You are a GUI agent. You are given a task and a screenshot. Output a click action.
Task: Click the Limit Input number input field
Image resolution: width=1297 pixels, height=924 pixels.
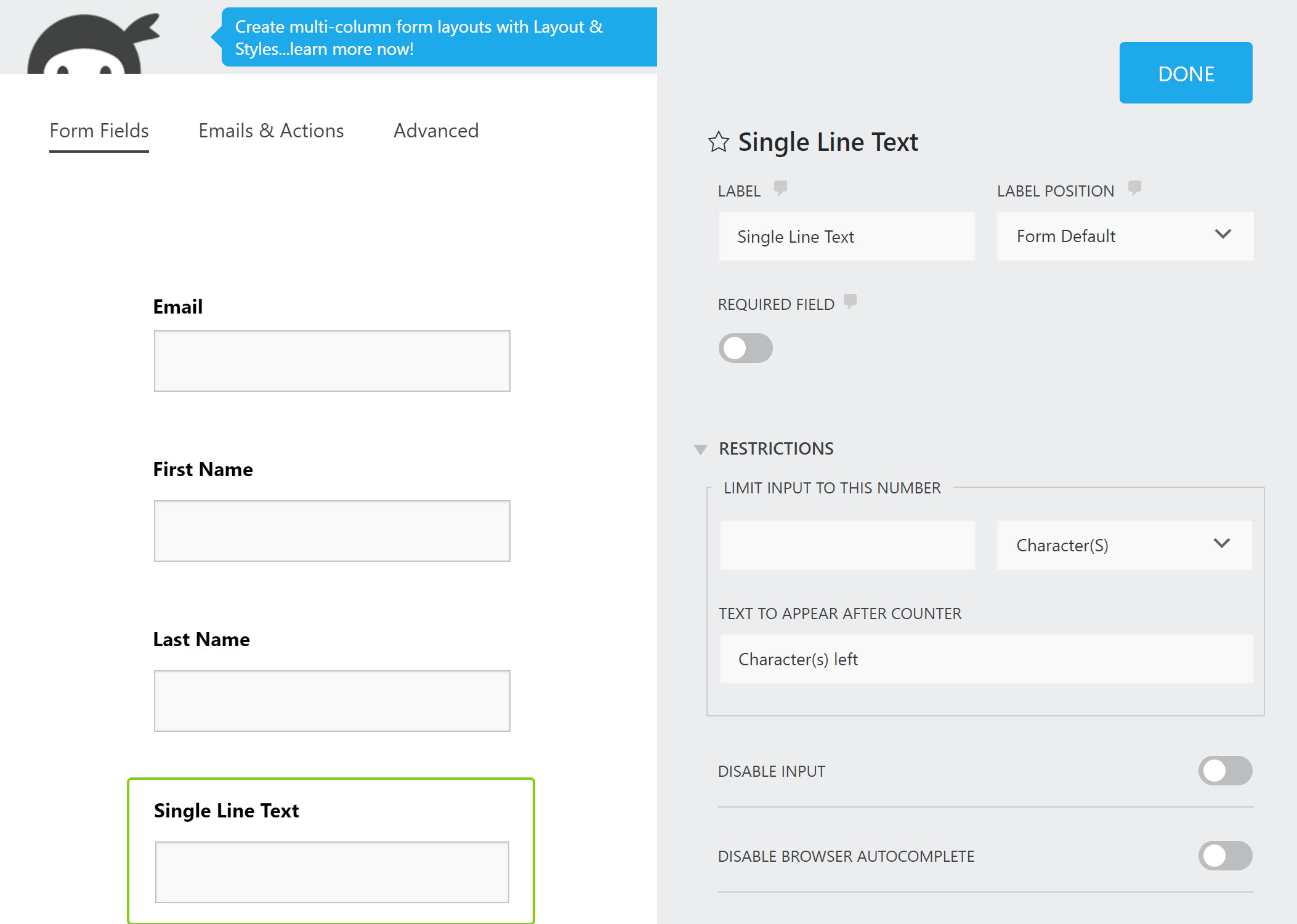click(x=847, y=545)
